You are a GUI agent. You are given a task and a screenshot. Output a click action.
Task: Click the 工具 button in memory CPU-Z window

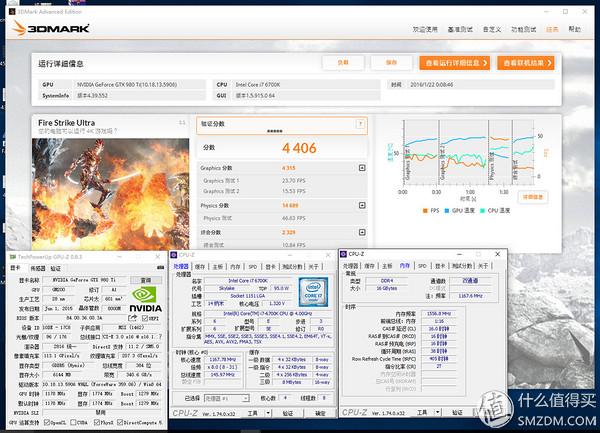[x=422, y=412]
